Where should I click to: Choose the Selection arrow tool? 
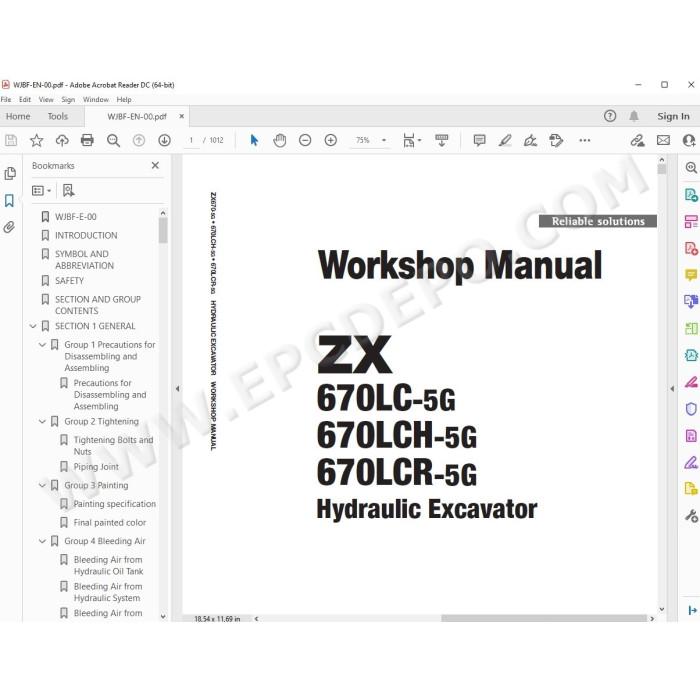click(254, 141)
